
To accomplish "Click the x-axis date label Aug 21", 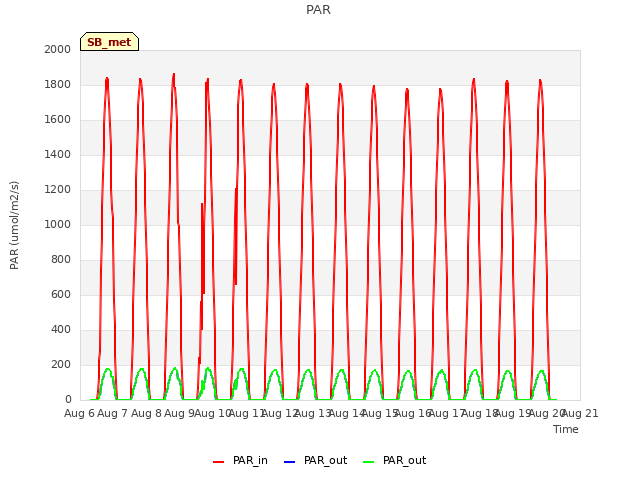I will click(x=580, y=413).
